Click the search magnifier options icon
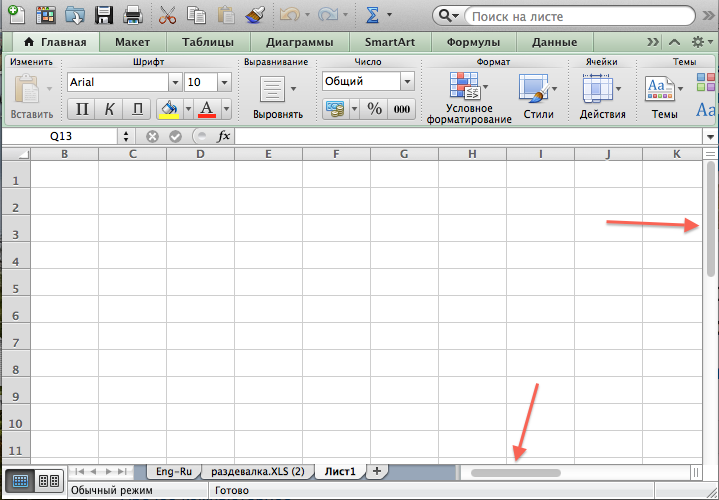719x500 pixels. click(x=448, y=16)
